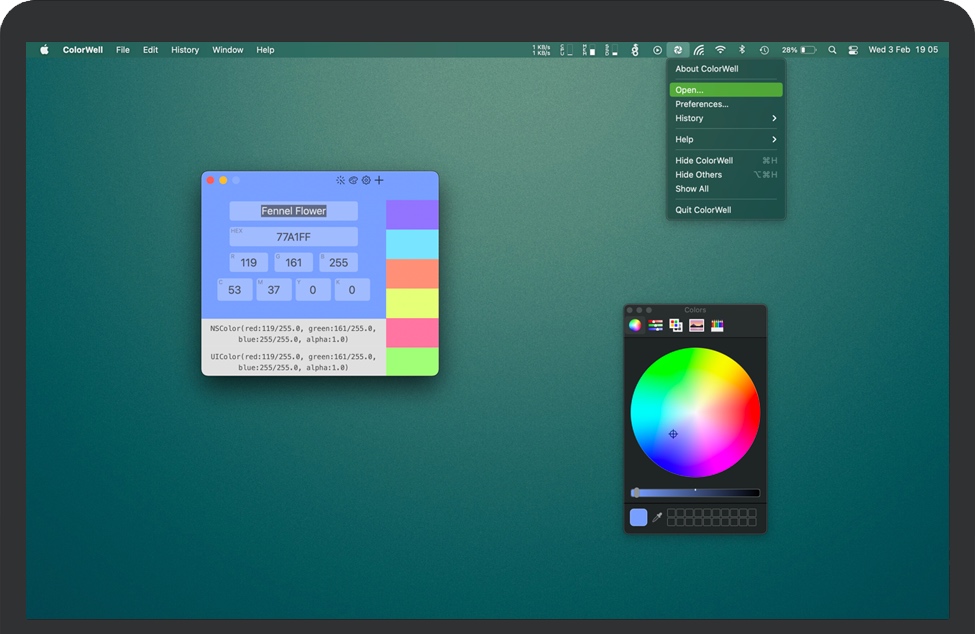Pick a color with the eyedropper tool
This screenshot has height=634, width=975.
click(x=656, y=517)
